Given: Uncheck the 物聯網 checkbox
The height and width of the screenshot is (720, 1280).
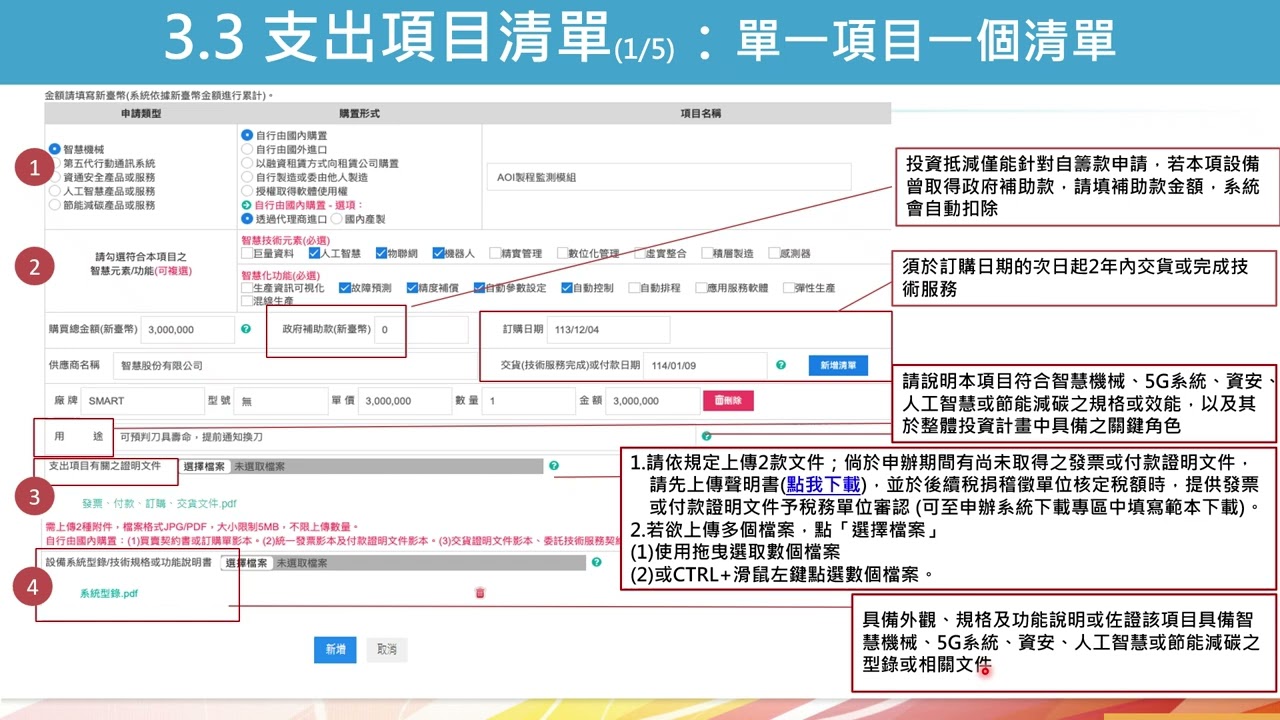Looking at the screenshot, I should (x=381, y=254).
